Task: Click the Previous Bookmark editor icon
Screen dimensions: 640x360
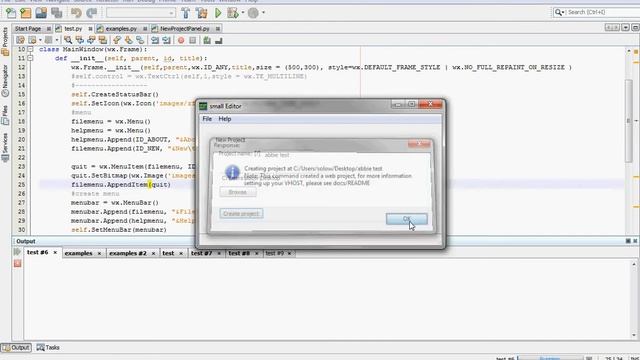Action: [x=117, y=40]
